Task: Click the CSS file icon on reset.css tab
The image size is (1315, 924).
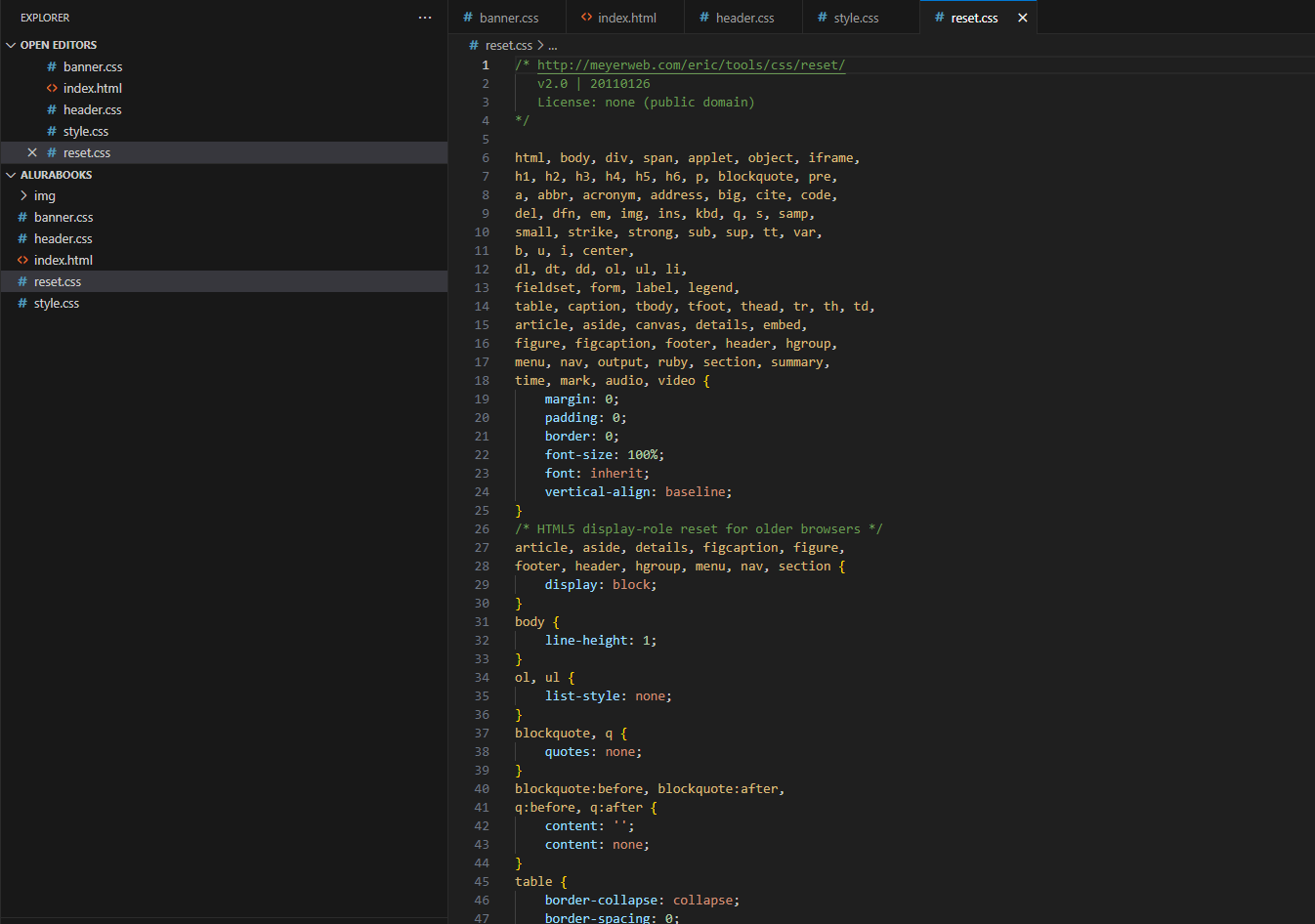Action: click(x=940, y=18)
